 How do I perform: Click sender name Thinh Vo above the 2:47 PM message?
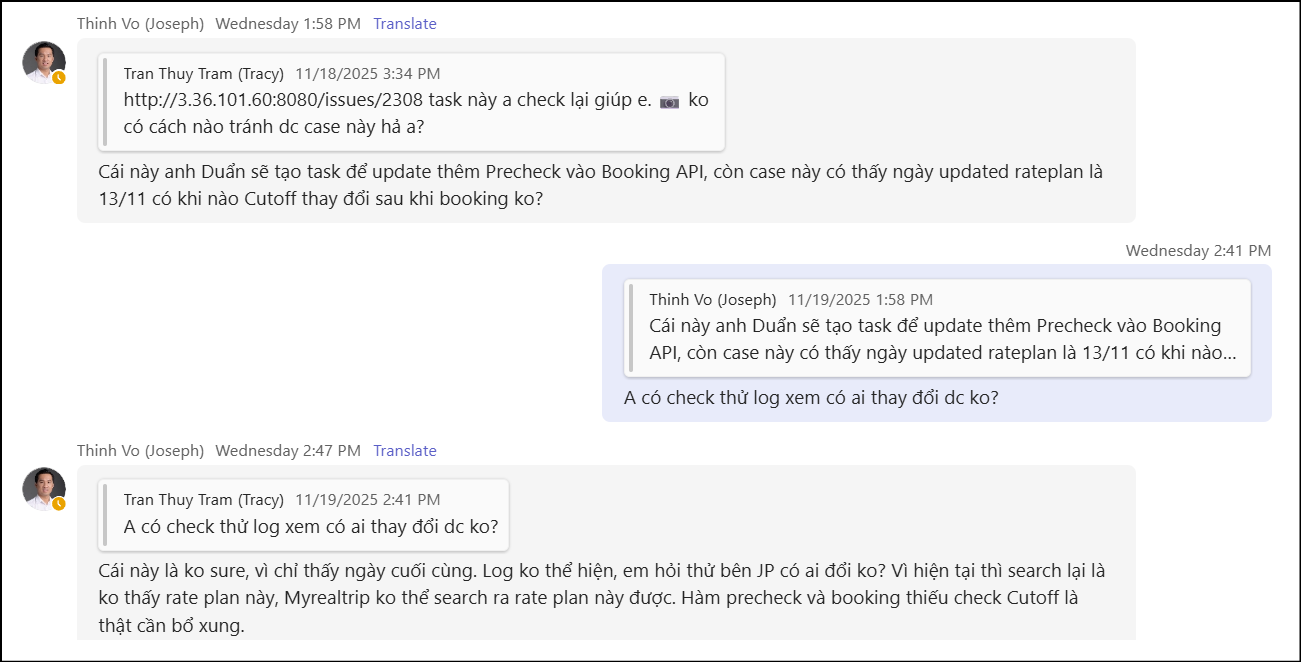(x=140, y=451)
